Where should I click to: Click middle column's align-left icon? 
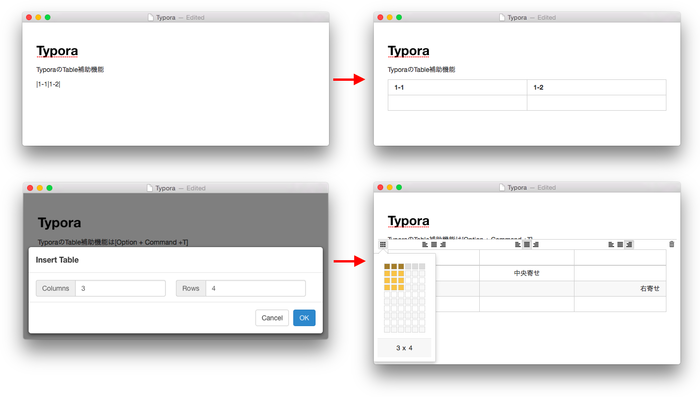coord(518,244)
